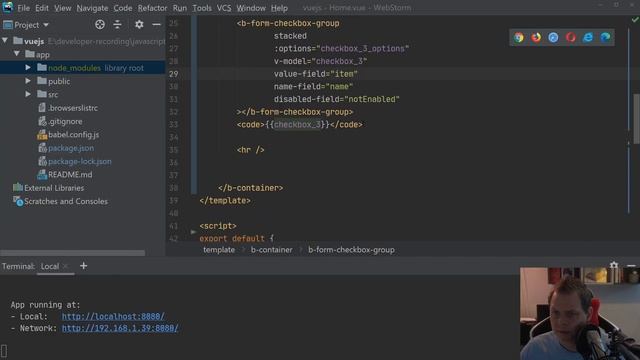Click run gutter arrow beside export default
This screenshot has width=640, height=360.
point(193,232)
